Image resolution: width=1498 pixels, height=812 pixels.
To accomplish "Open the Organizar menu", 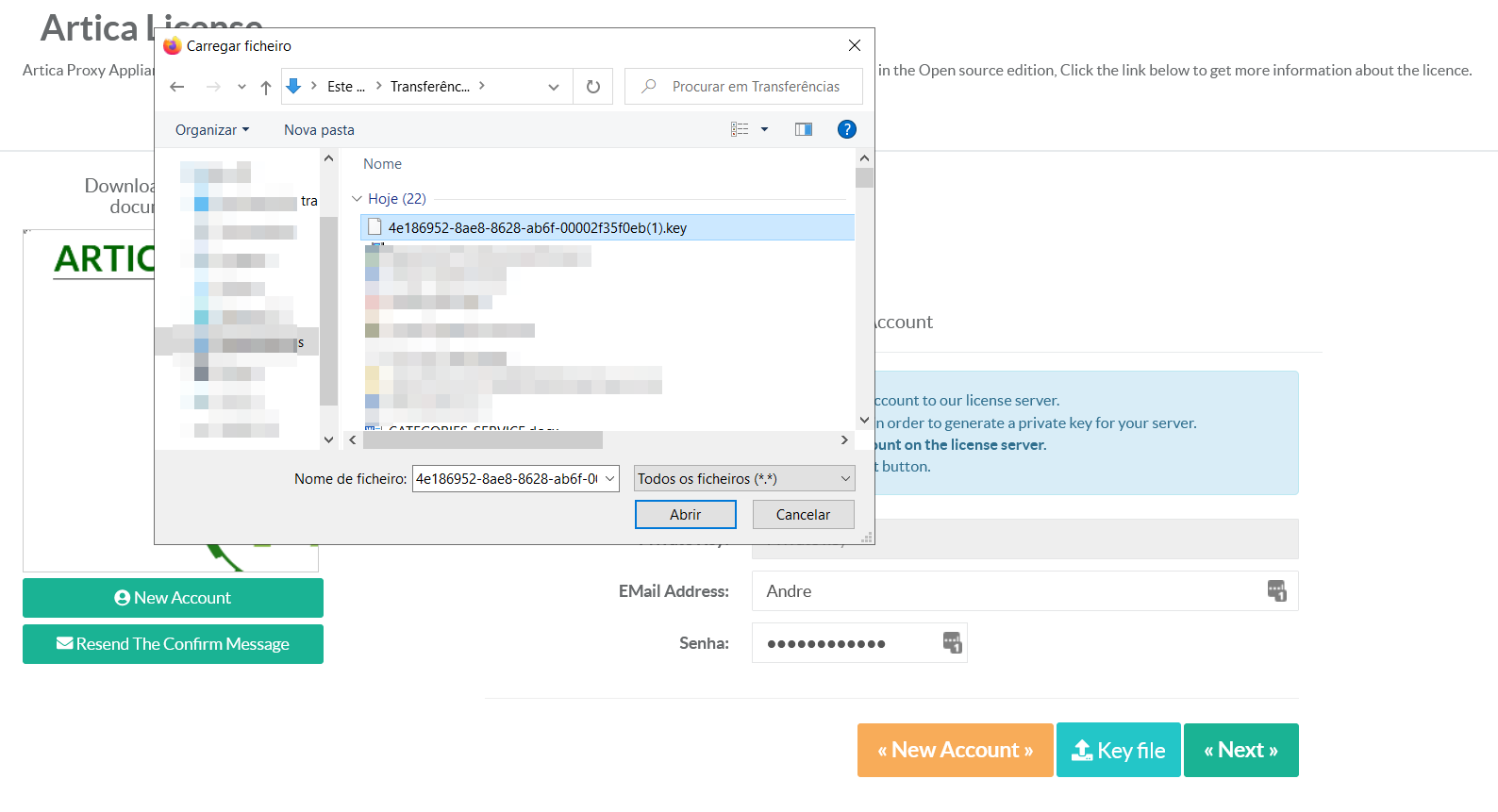I will tap(212, 130).
